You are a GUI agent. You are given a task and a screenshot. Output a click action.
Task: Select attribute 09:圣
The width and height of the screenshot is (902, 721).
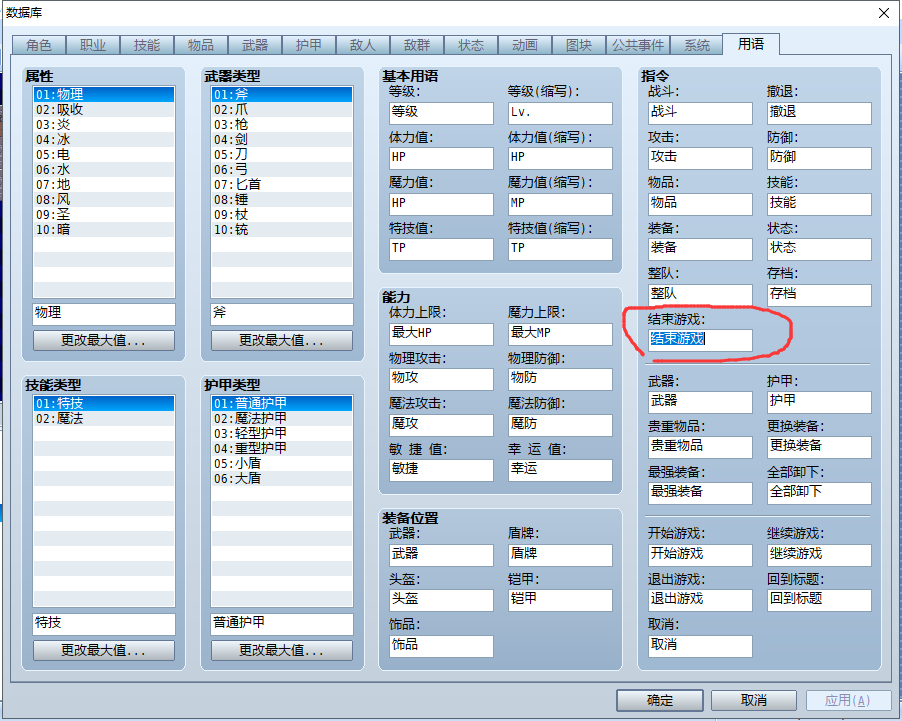pos(104,214)
